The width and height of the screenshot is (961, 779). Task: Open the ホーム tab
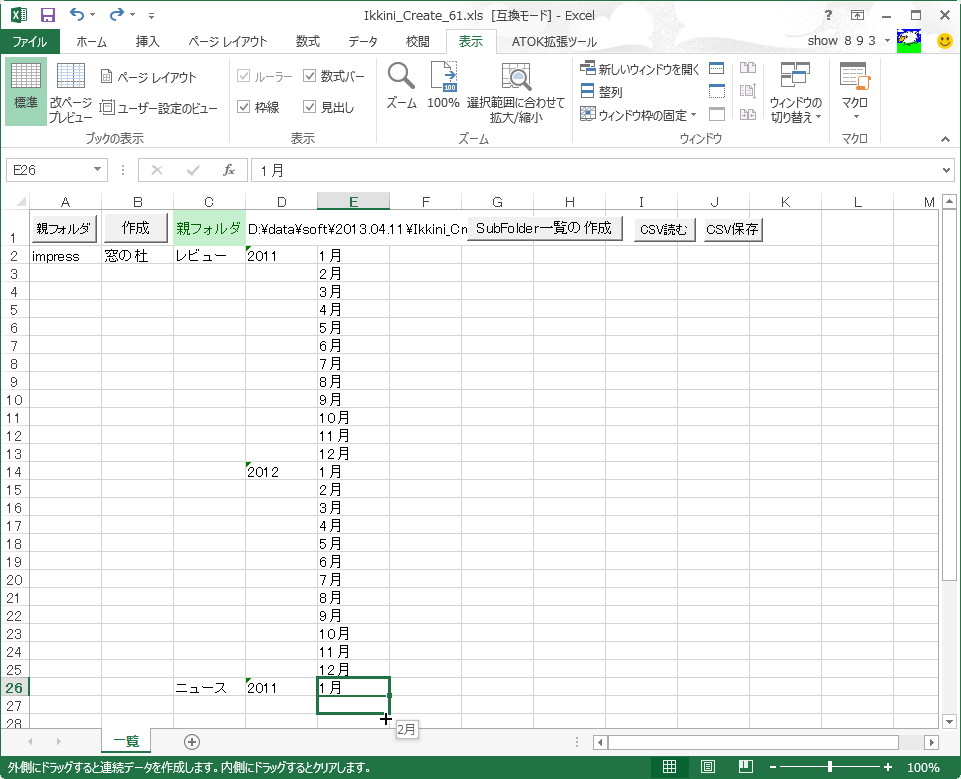coord(92,41)
